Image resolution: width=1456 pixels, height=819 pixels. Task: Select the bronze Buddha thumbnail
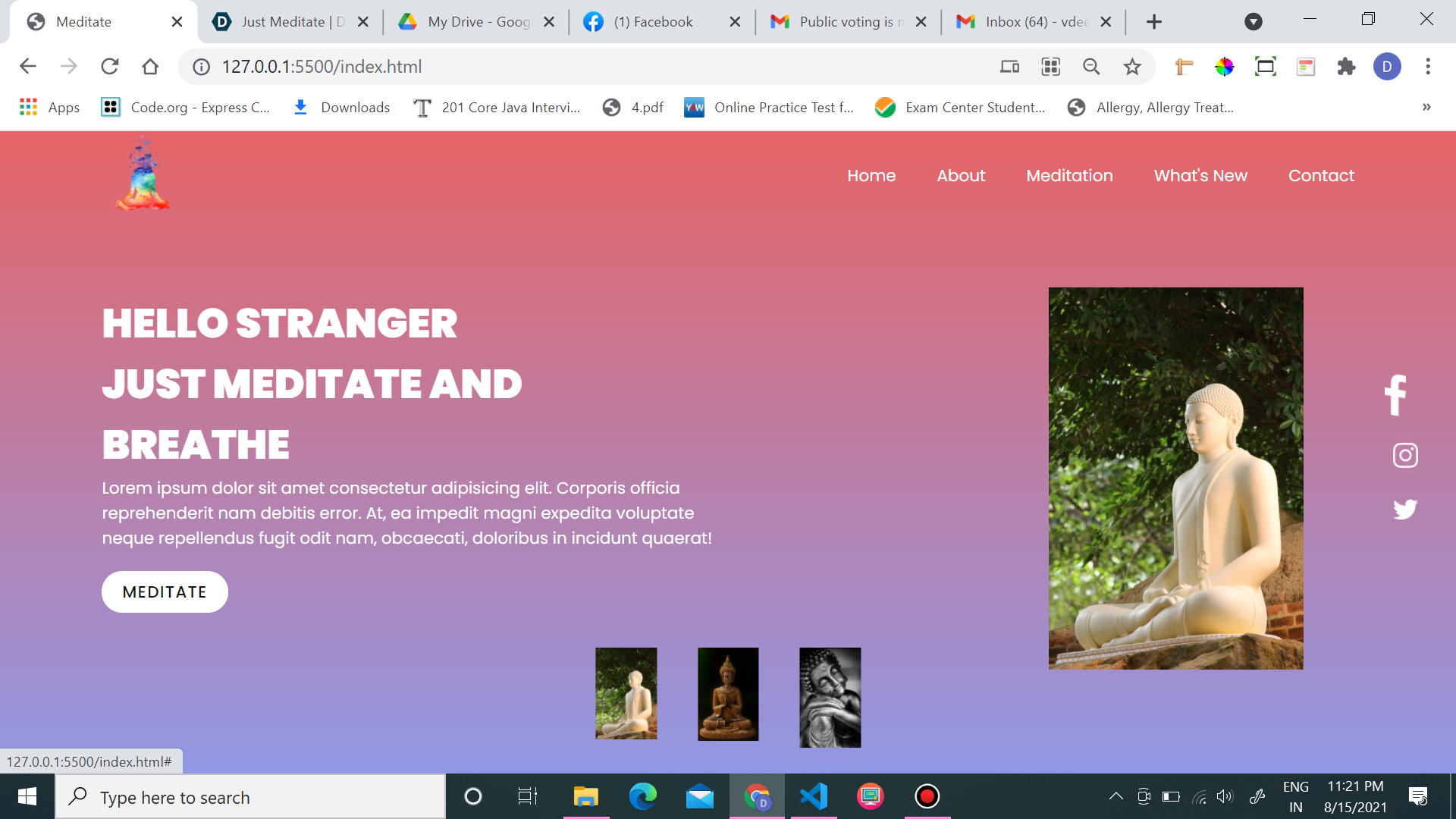click(x=728, y=694)
